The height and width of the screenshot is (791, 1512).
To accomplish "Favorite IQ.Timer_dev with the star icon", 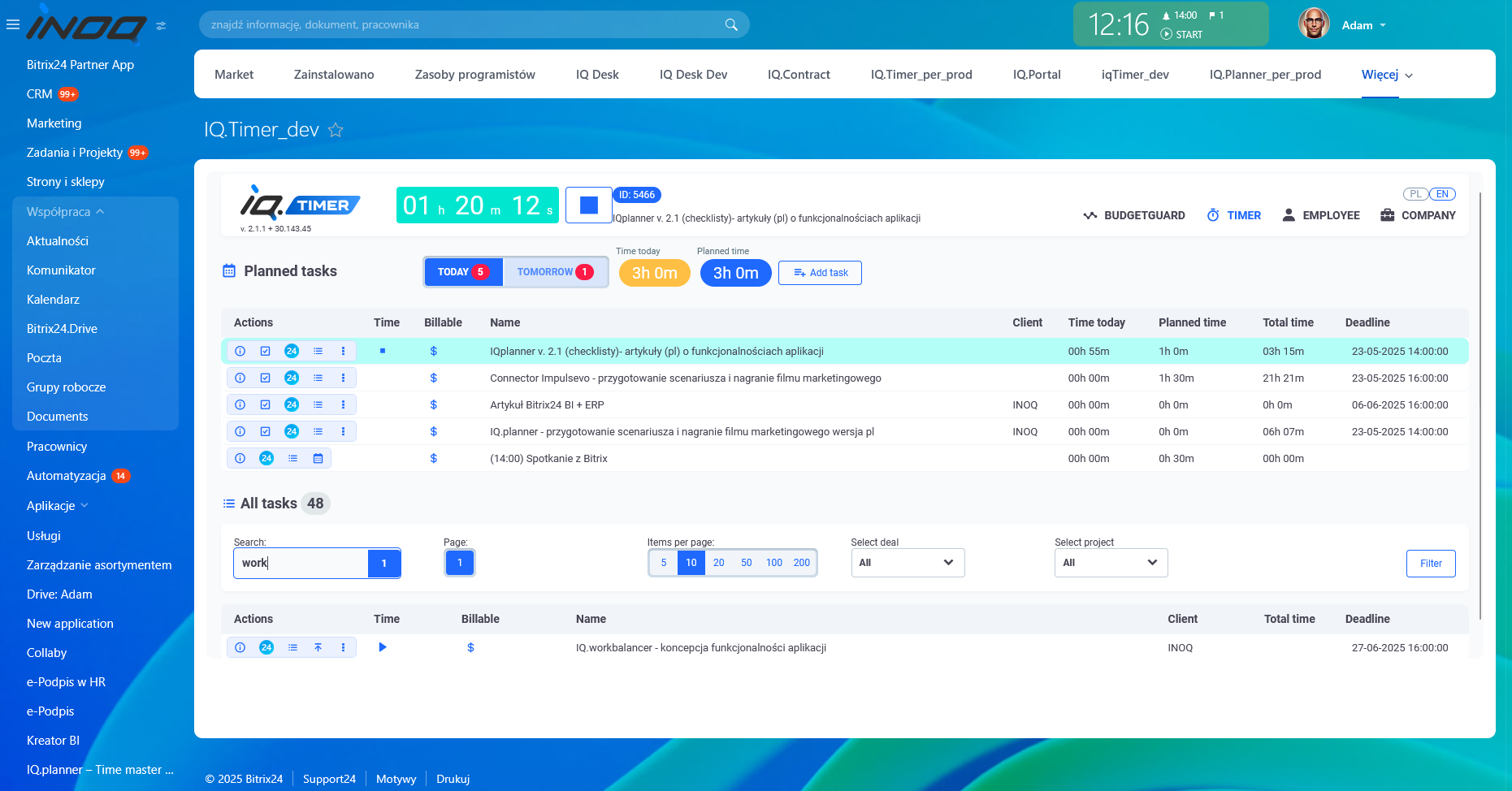I will click(336, 130).
